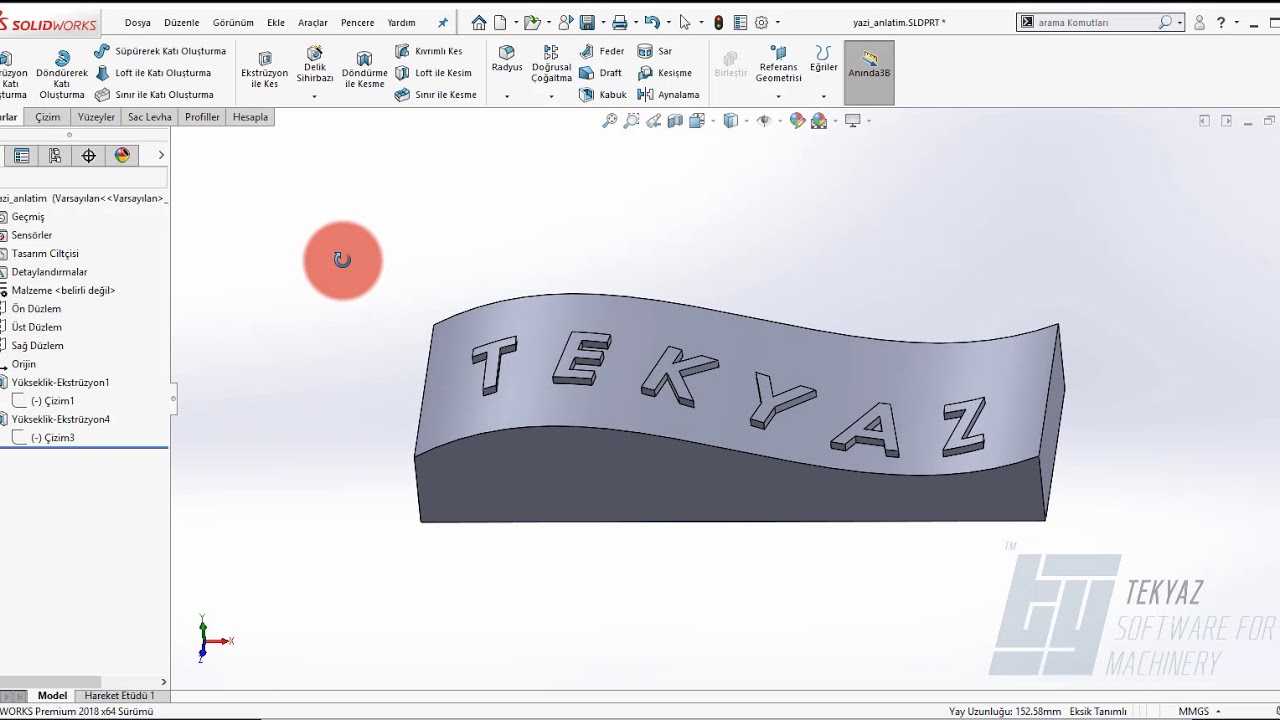The image size is (1280, 720).
Task: Open the Doğrusal Çoğaltma dropdown arrow
Action: click(x=551, y=97)
